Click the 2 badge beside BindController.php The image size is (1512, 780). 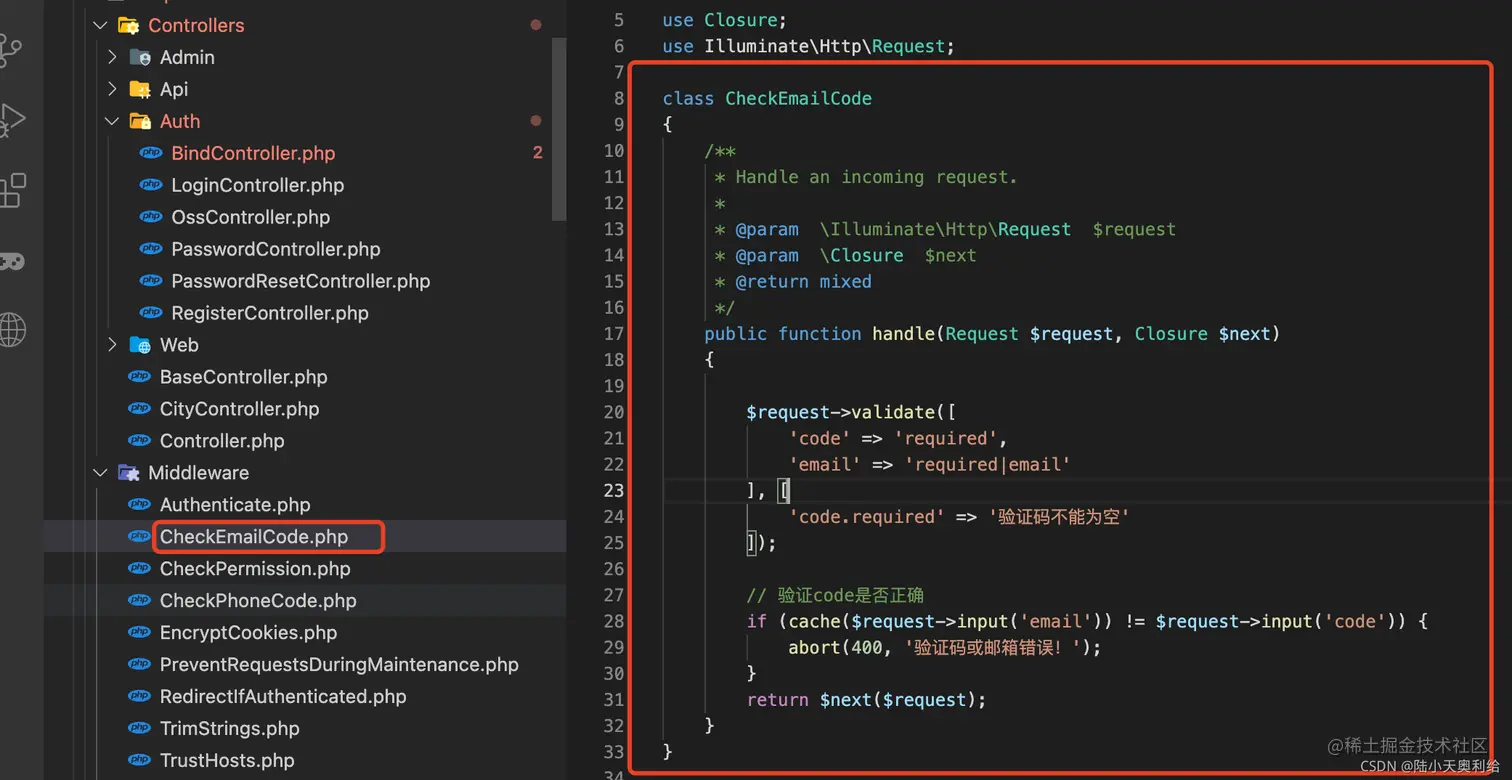537,153
